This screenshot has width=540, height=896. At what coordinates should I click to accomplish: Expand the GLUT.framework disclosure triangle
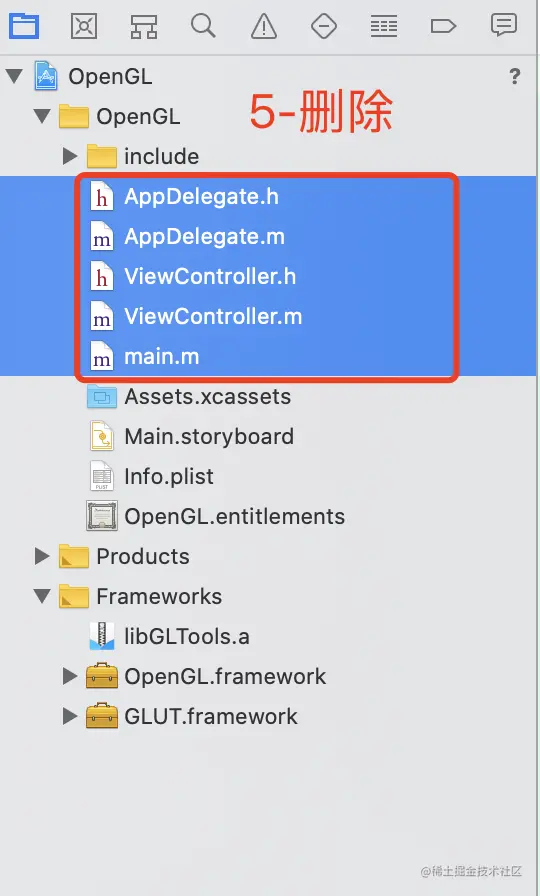coord(70,715)
